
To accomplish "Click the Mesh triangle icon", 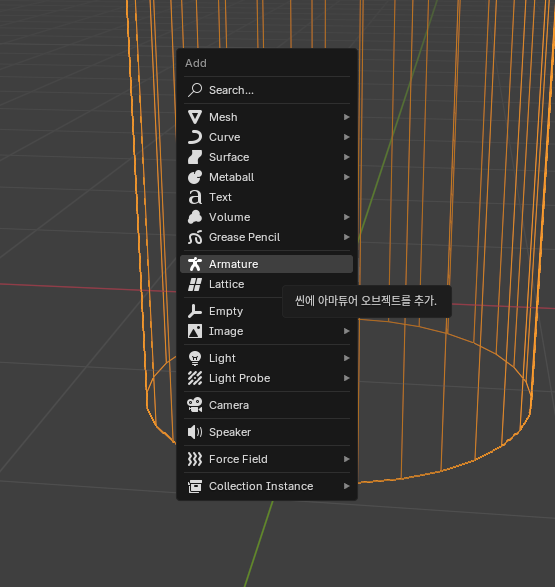I will [195, 117].
